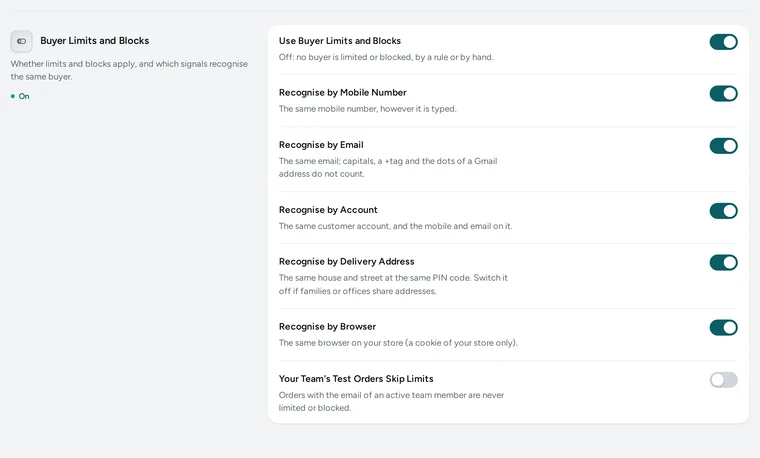The image size is (760, 458).
Task: Click the Buyer Limits and Blocks section icon
Action: (21, 41)
